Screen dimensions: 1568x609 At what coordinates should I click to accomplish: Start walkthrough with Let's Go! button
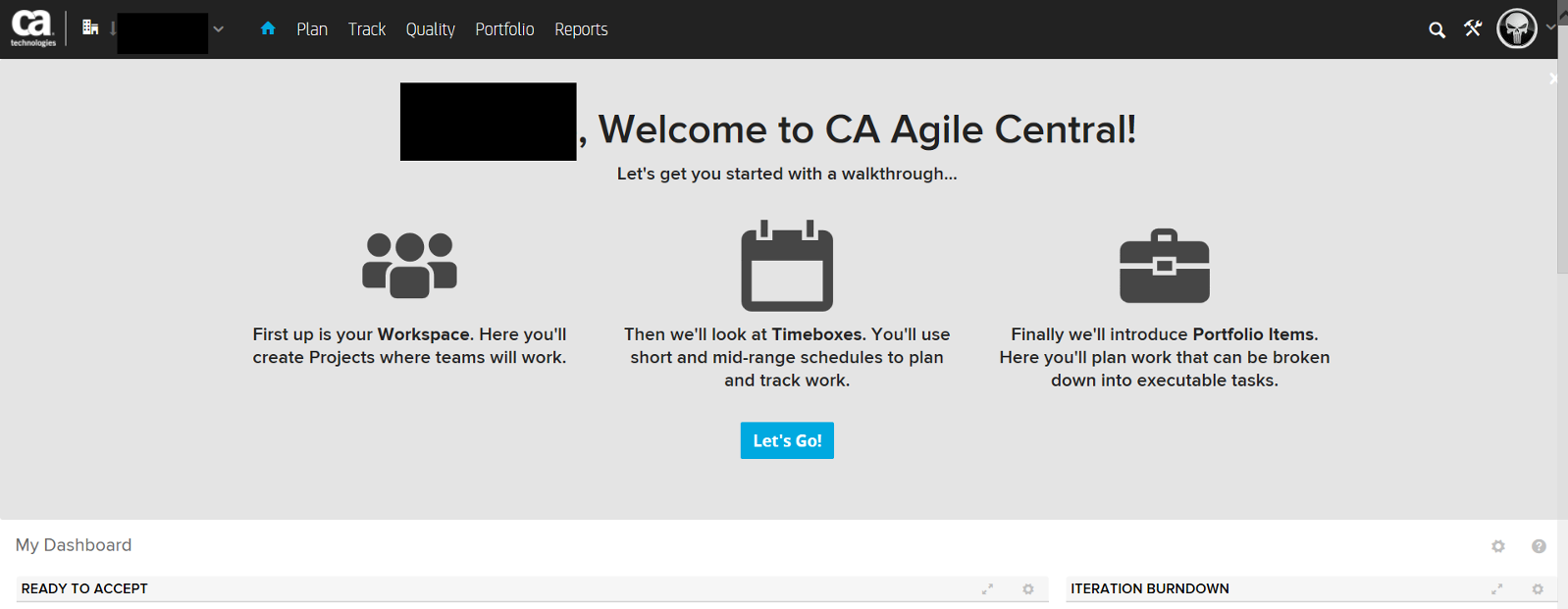(x=787, y=440)
